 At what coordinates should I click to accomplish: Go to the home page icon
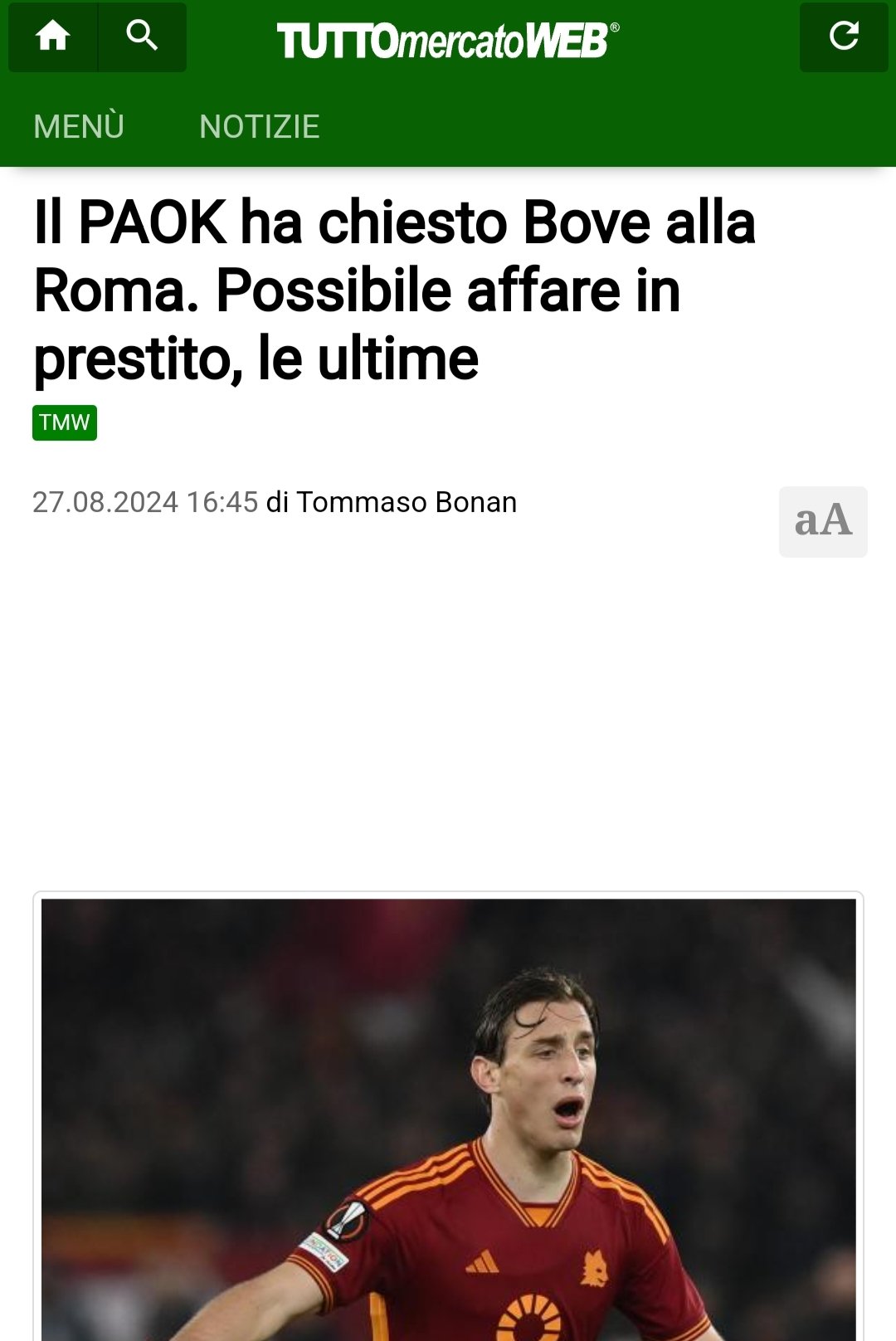coord(53,37)
